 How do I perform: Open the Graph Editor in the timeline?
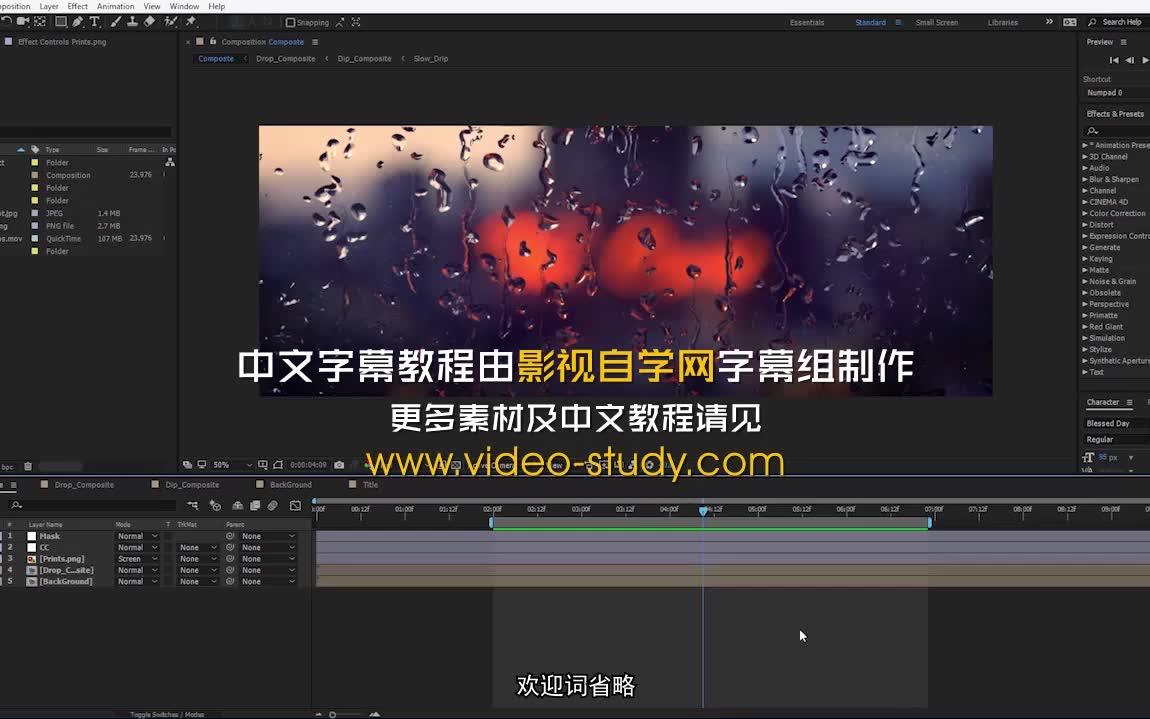(295, 505)
